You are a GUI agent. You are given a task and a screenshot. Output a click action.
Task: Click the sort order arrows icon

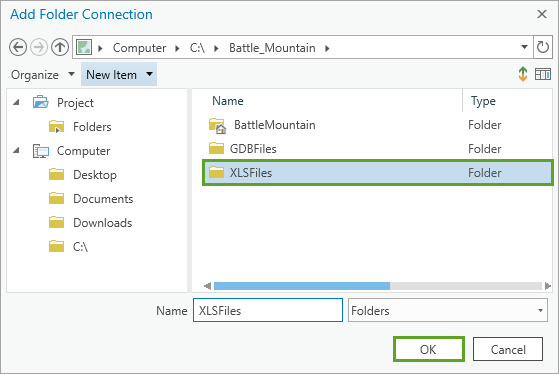point(523,74)
